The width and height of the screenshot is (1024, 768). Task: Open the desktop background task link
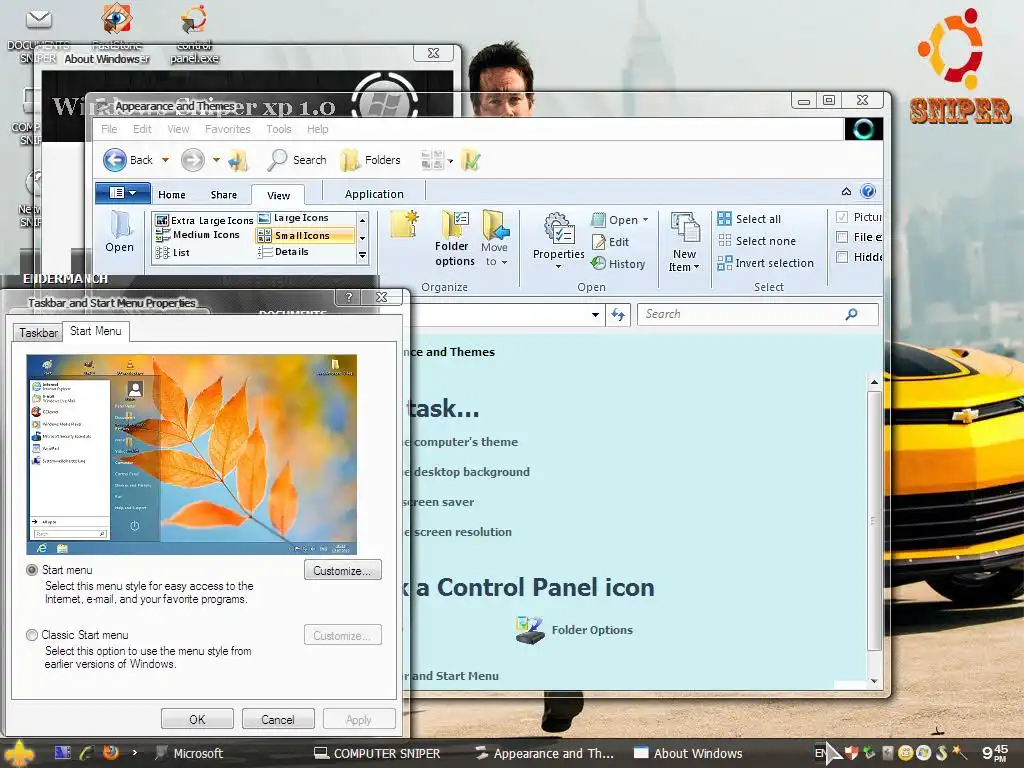(x=466, y=472)
